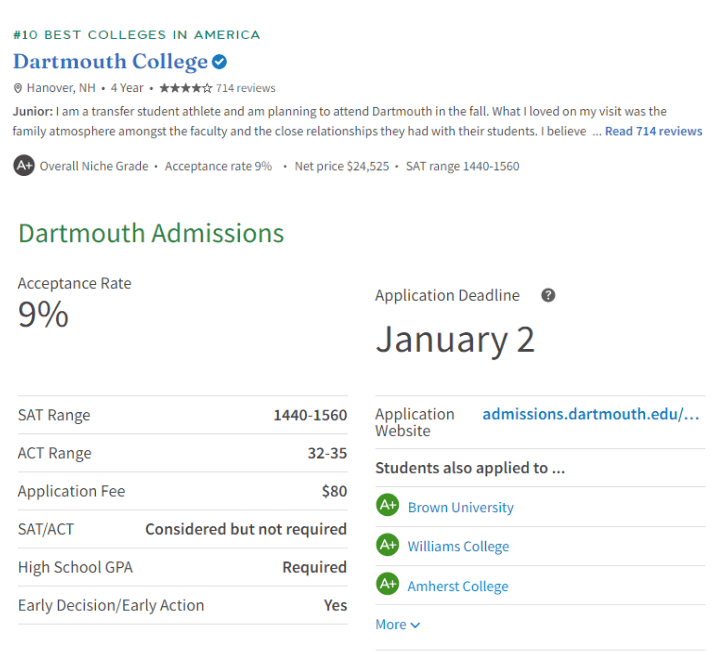Click the star rating icons
Screen dimensions: 725x652
click(186, 88)
